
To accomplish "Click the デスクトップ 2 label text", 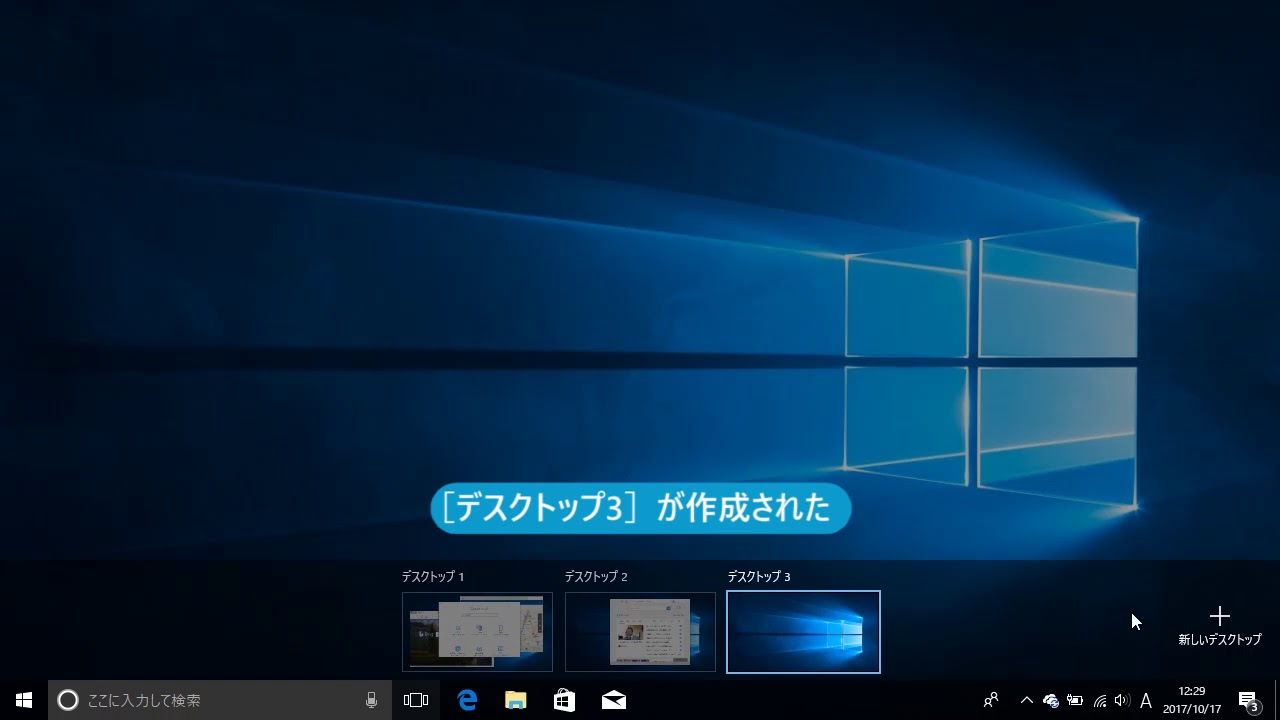I will [x=596, y=577].
